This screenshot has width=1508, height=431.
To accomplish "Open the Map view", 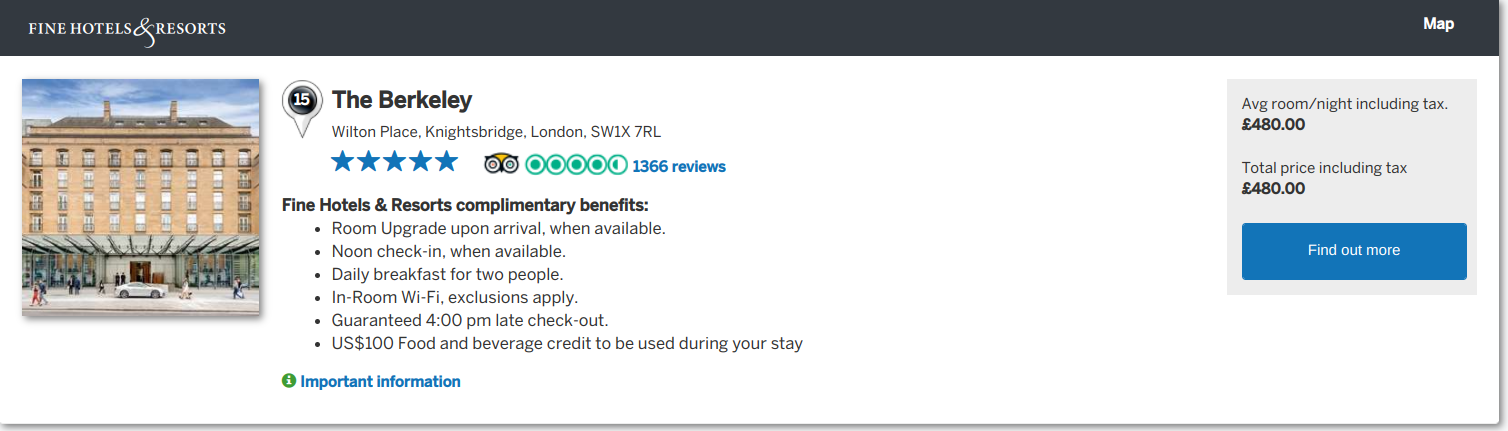I will (1438, 24).
